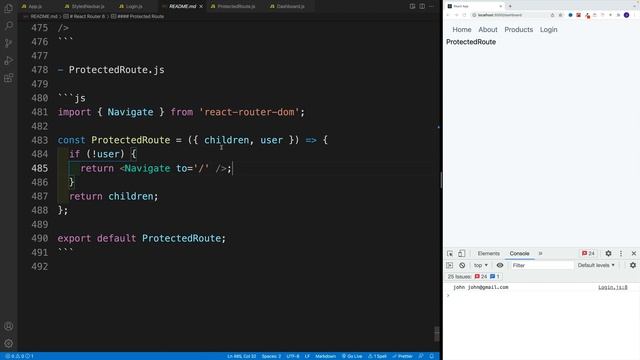
Task: Open a new browser tab
Action: [x=510, y=6]
